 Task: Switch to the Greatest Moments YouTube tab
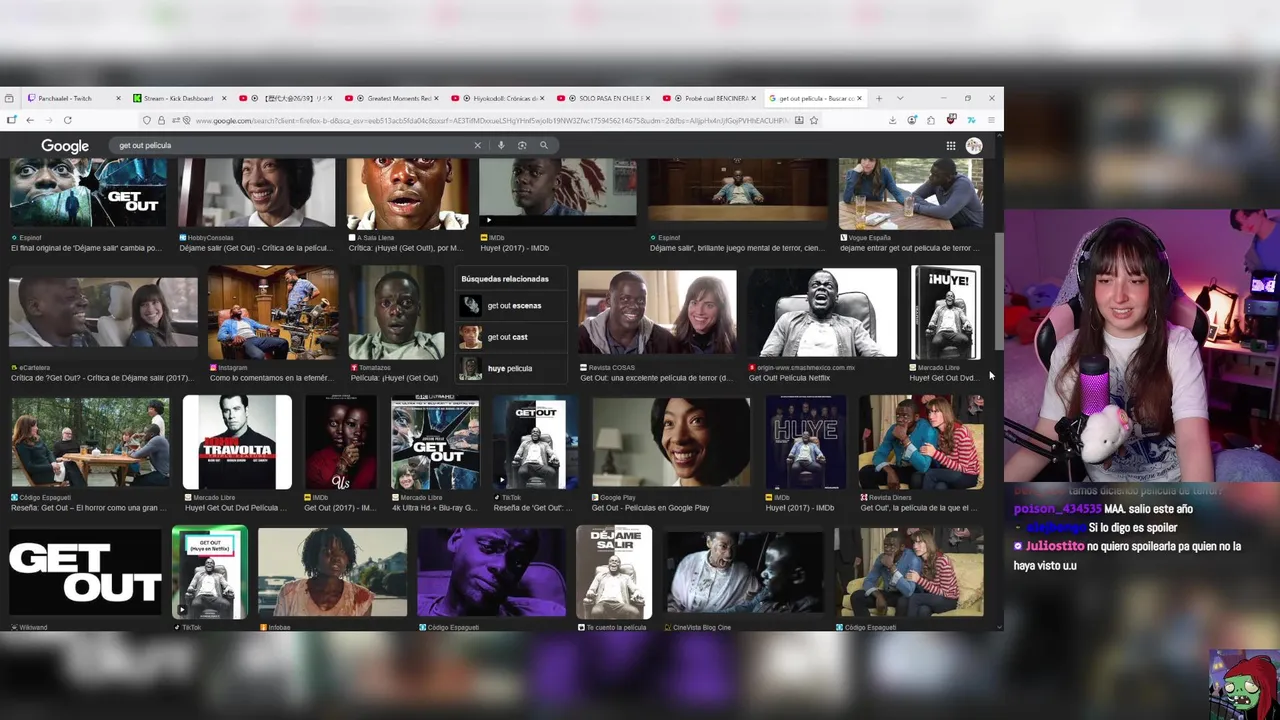pyautogui.click(x=392, y=98)
